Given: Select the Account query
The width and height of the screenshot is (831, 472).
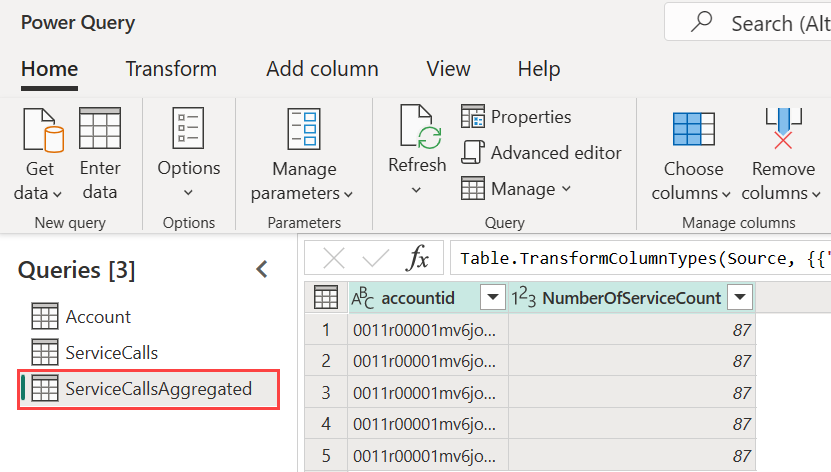Looking at the screenshot, I should [x=98, y=317].
